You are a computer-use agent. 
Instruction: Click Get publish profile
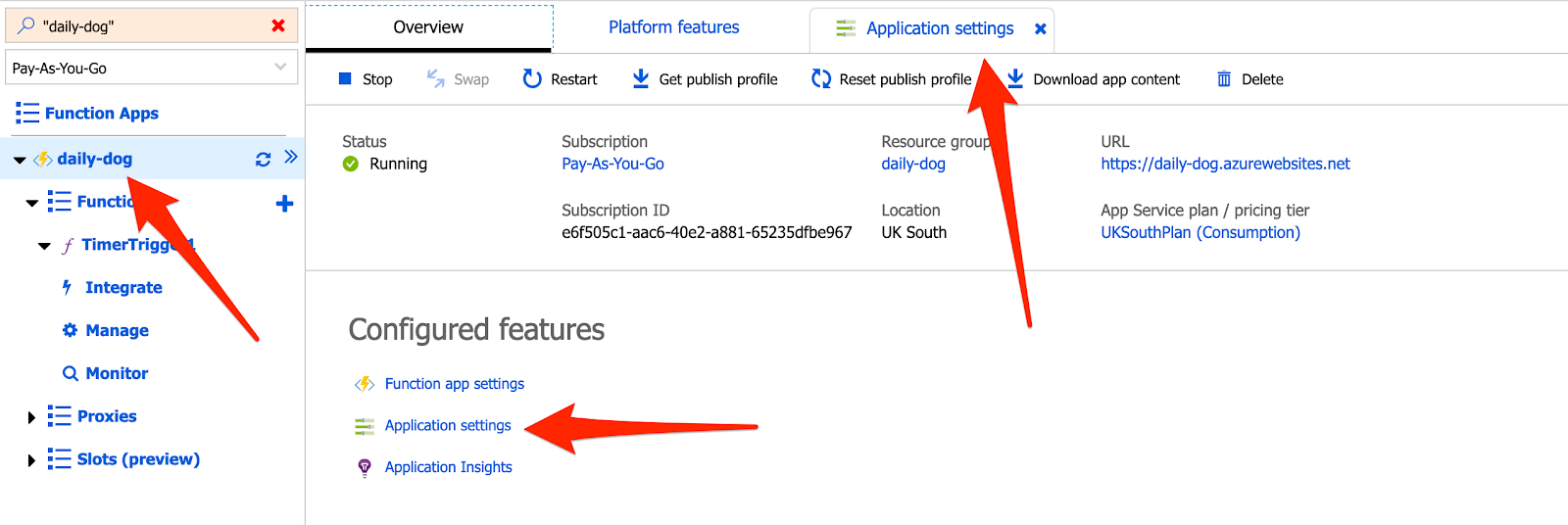705,79
